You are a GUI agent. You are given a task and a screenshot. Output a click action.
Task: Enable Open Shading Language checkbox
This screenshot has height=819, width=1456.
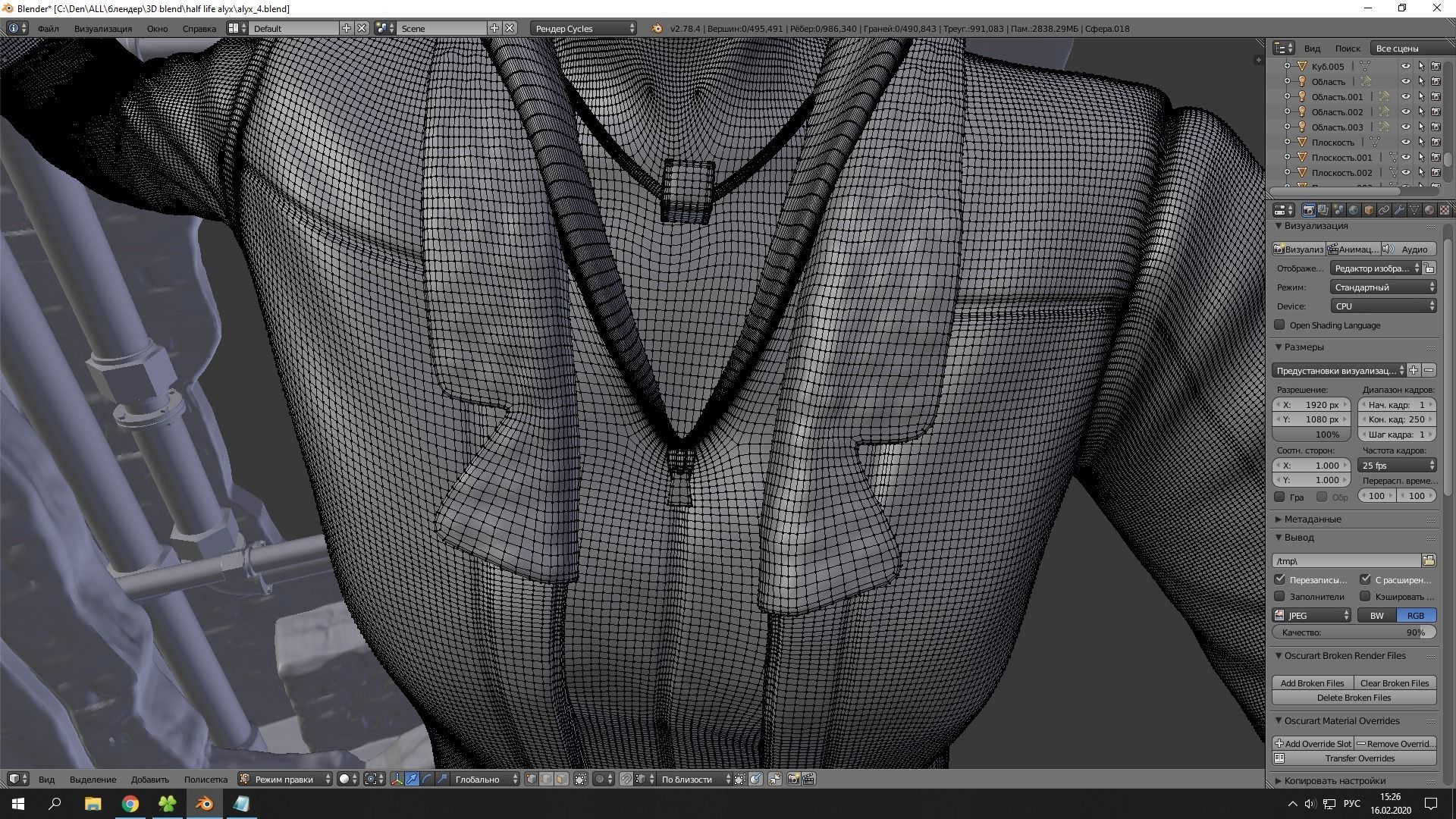1280,325
